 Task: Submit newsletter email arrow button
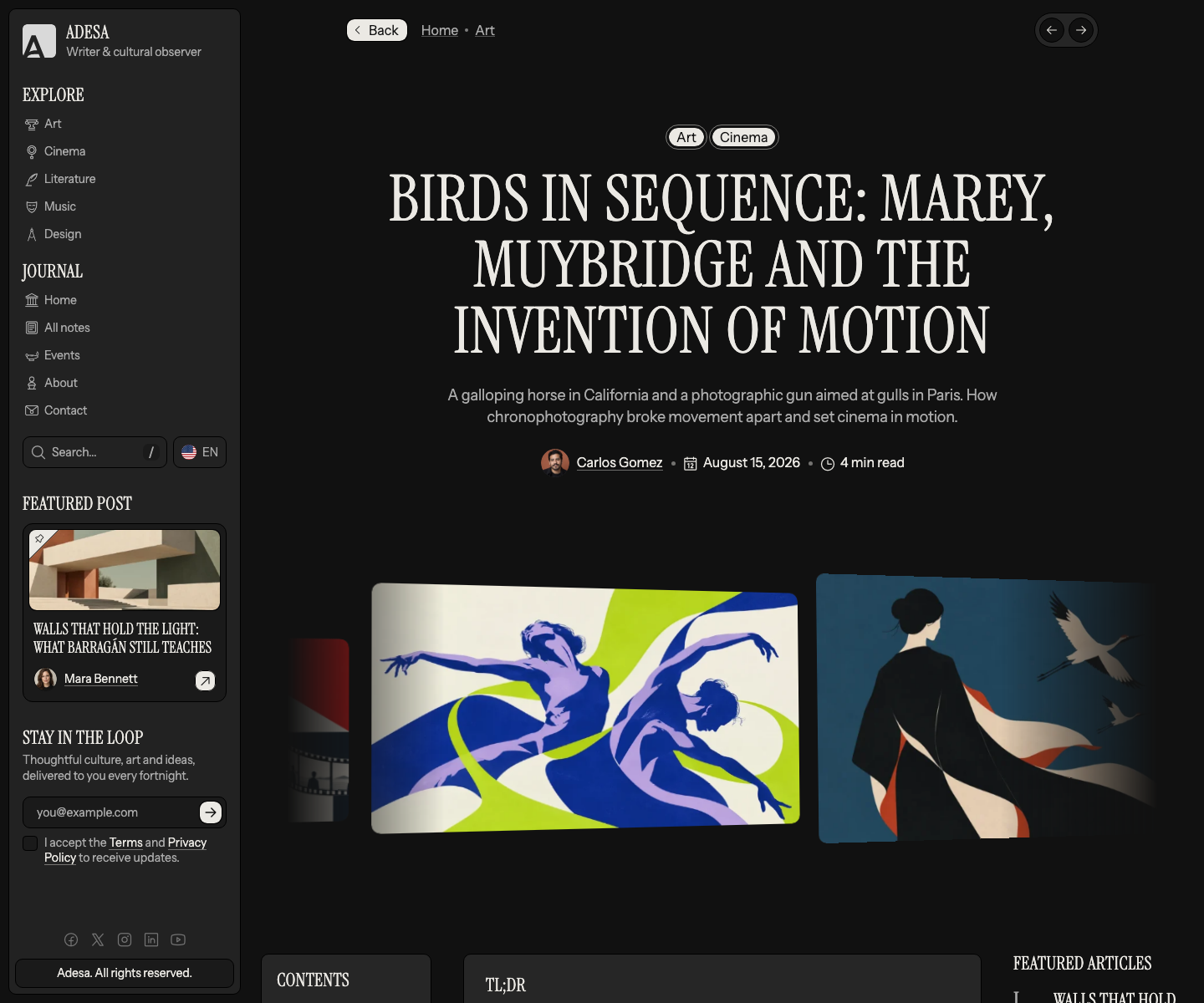211,812
